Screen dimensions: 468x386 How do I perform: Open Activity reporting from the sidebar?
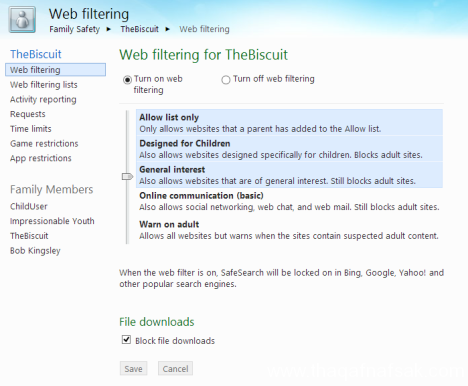43,99
